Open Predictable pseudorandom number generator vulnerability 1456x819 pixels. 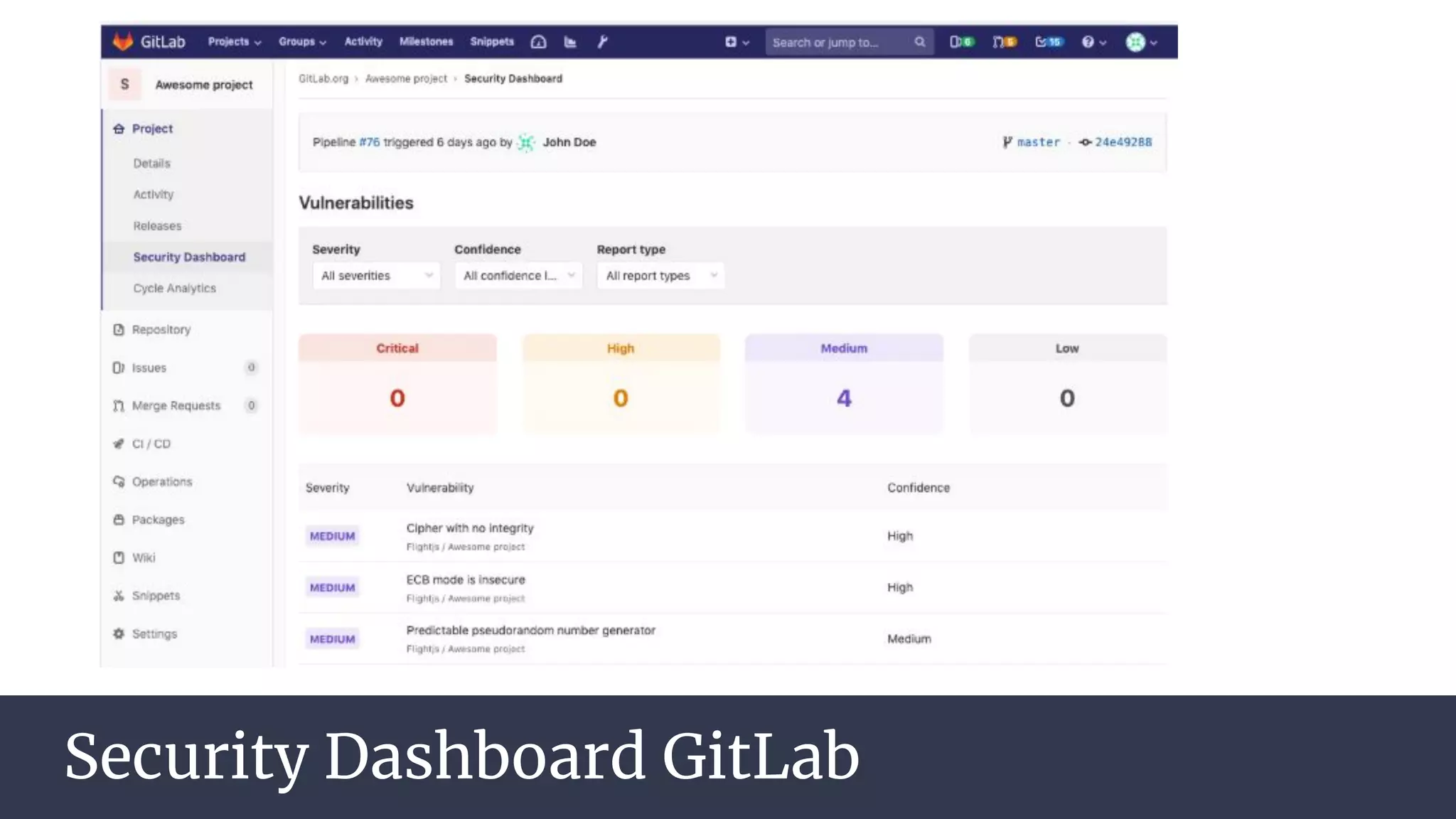point(531,631)
